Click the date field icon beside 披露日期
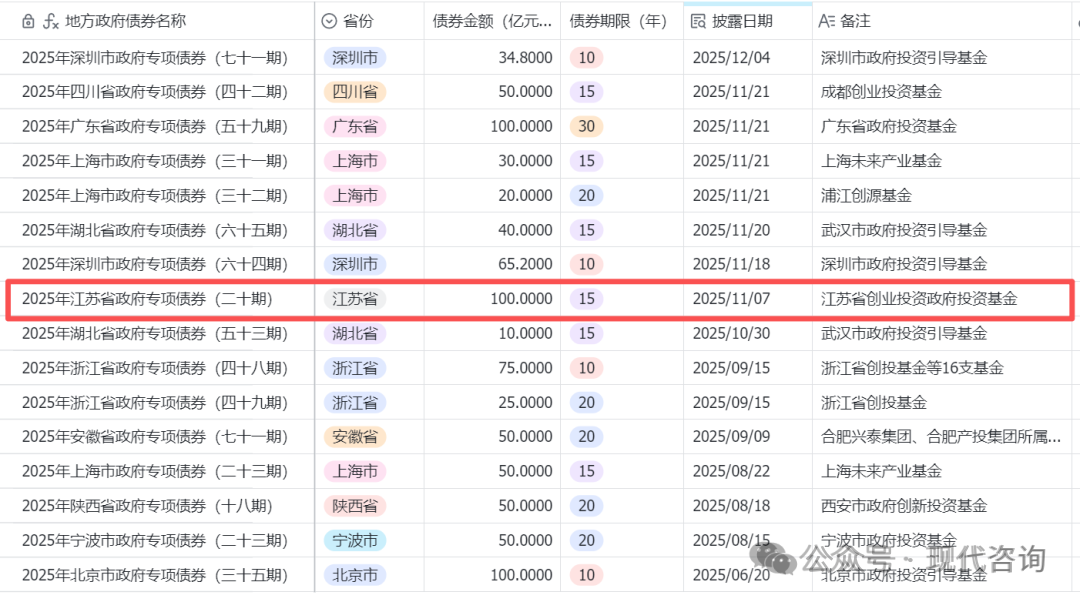This screenshot has height=602, width=1080. click(698, 21)
